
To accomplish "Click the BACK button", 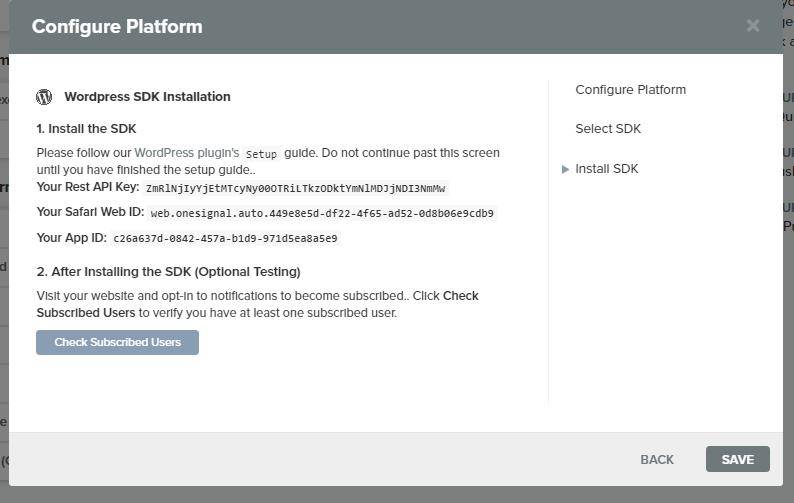I will click(x=657, y=459).
